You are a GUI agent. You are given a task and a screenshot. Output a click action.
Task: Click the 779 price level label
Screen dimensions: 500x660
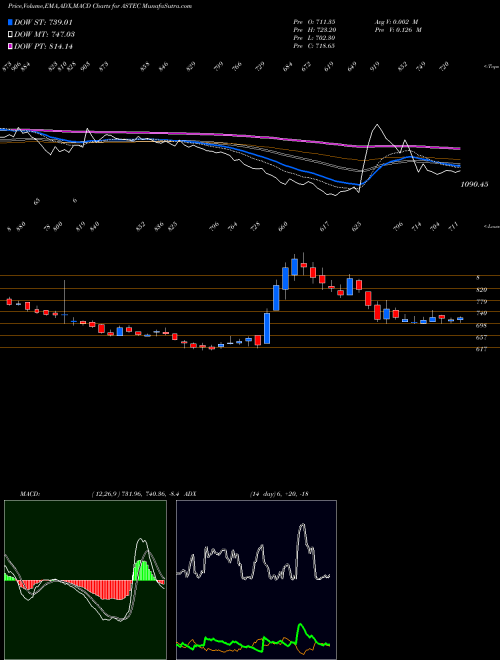(x=481, y=302)
